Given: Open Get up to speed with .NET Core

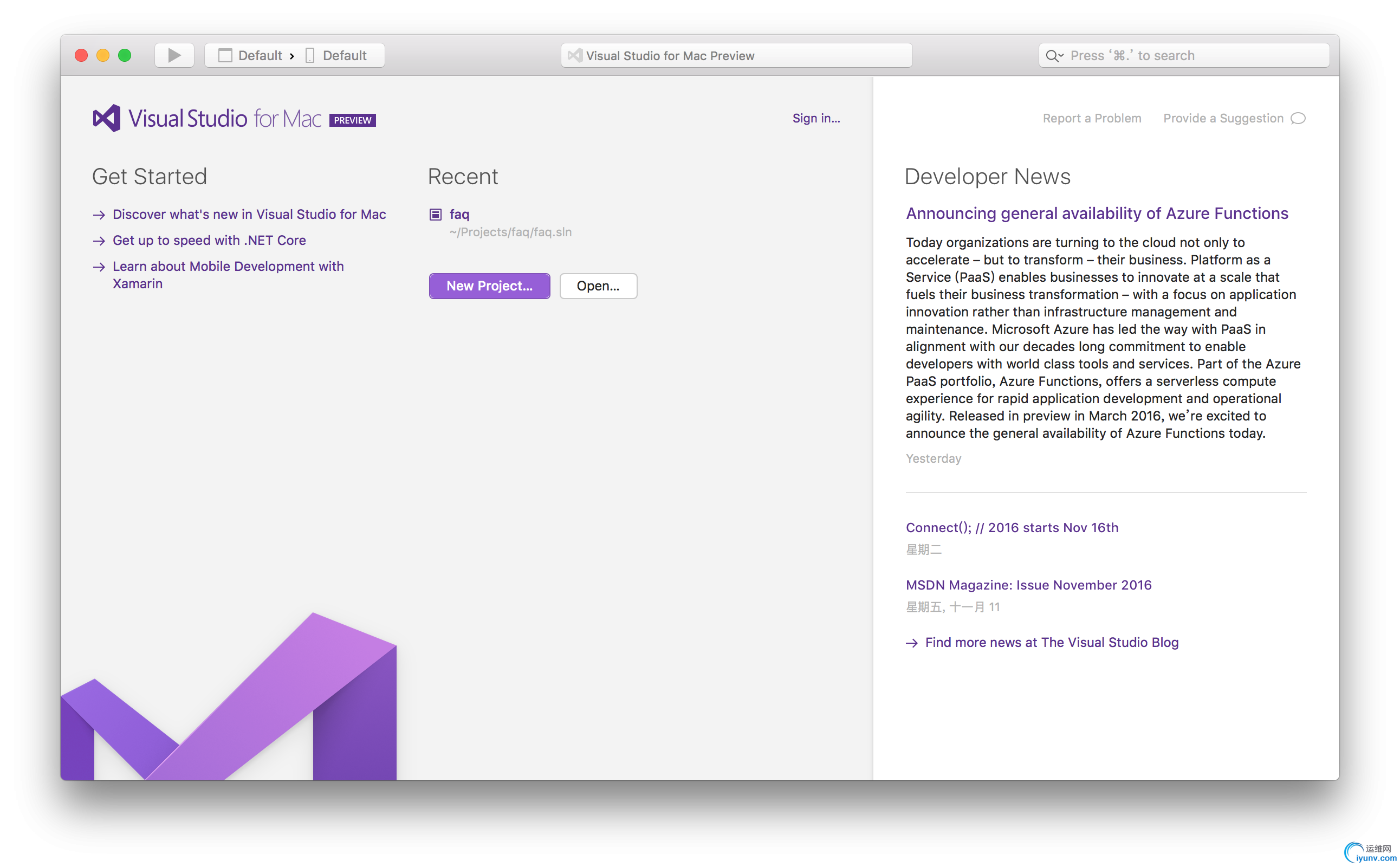Looking at the screenshot, I should 209,240.
